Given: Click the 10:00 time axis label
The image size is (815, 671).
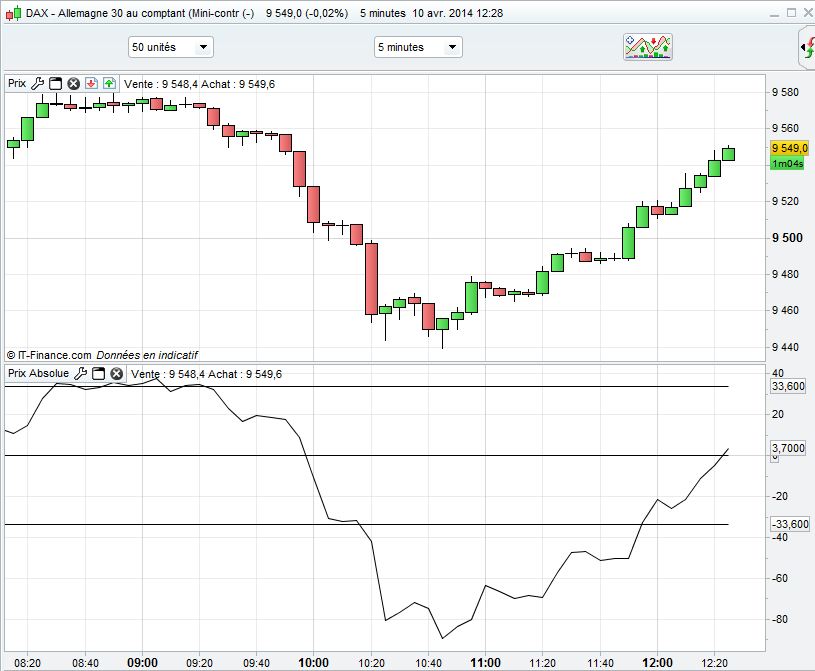Looking at the screenshot, I should 313,663.
